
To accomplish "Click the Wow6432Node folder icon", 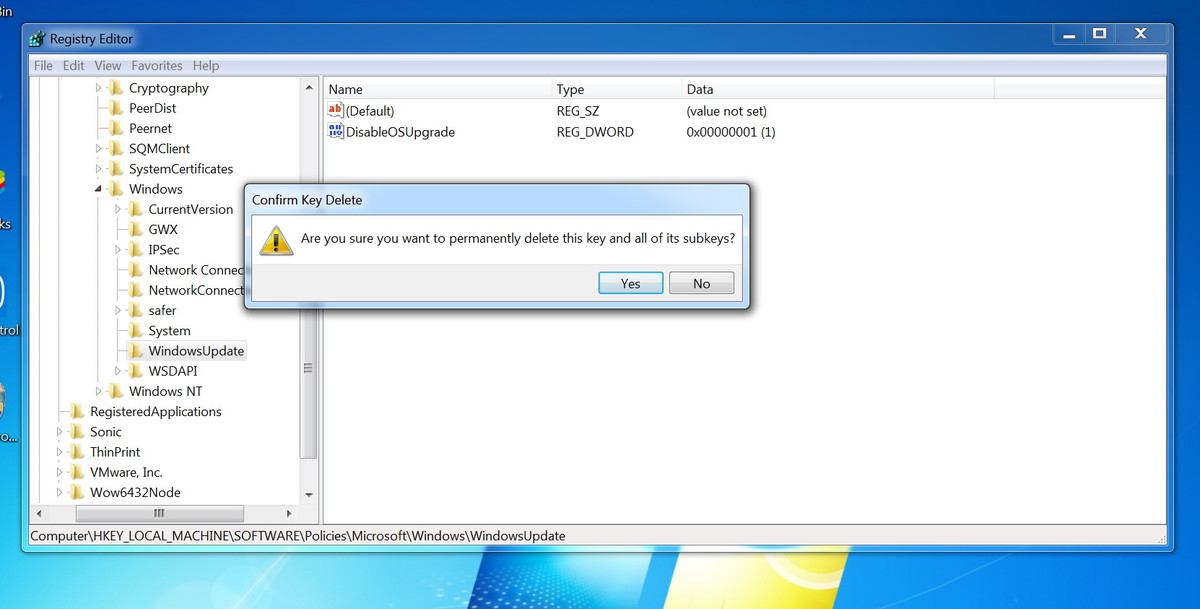I will tap(79, 492).
